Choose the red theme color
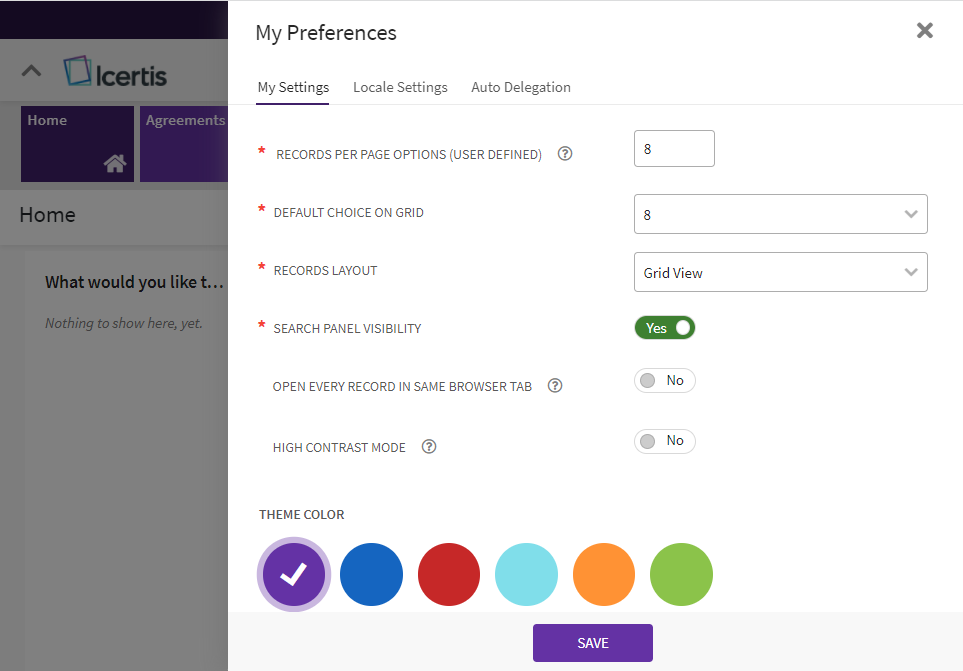 pos(449,575)
